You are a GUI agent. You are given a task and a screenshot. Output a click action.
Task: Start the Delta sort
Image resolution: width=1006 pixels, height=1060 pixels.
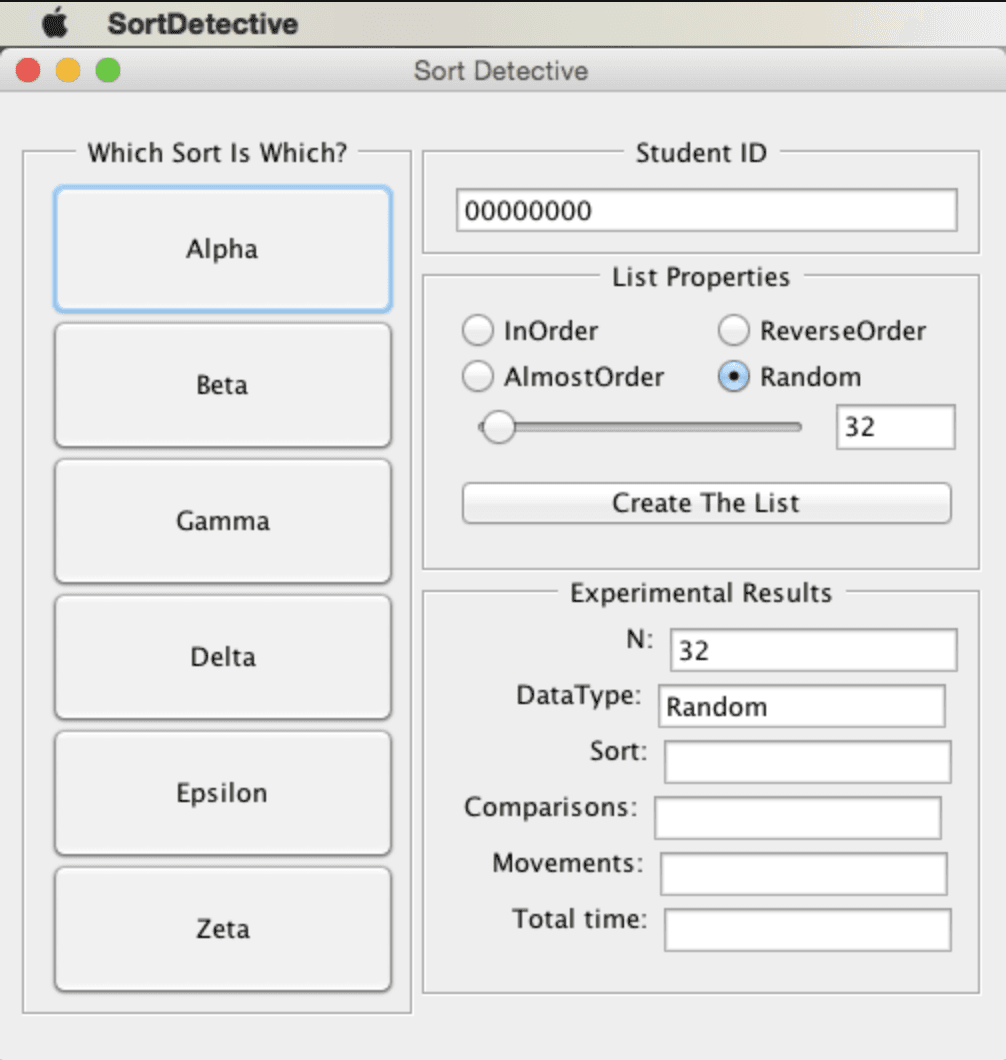click(222, 657)
